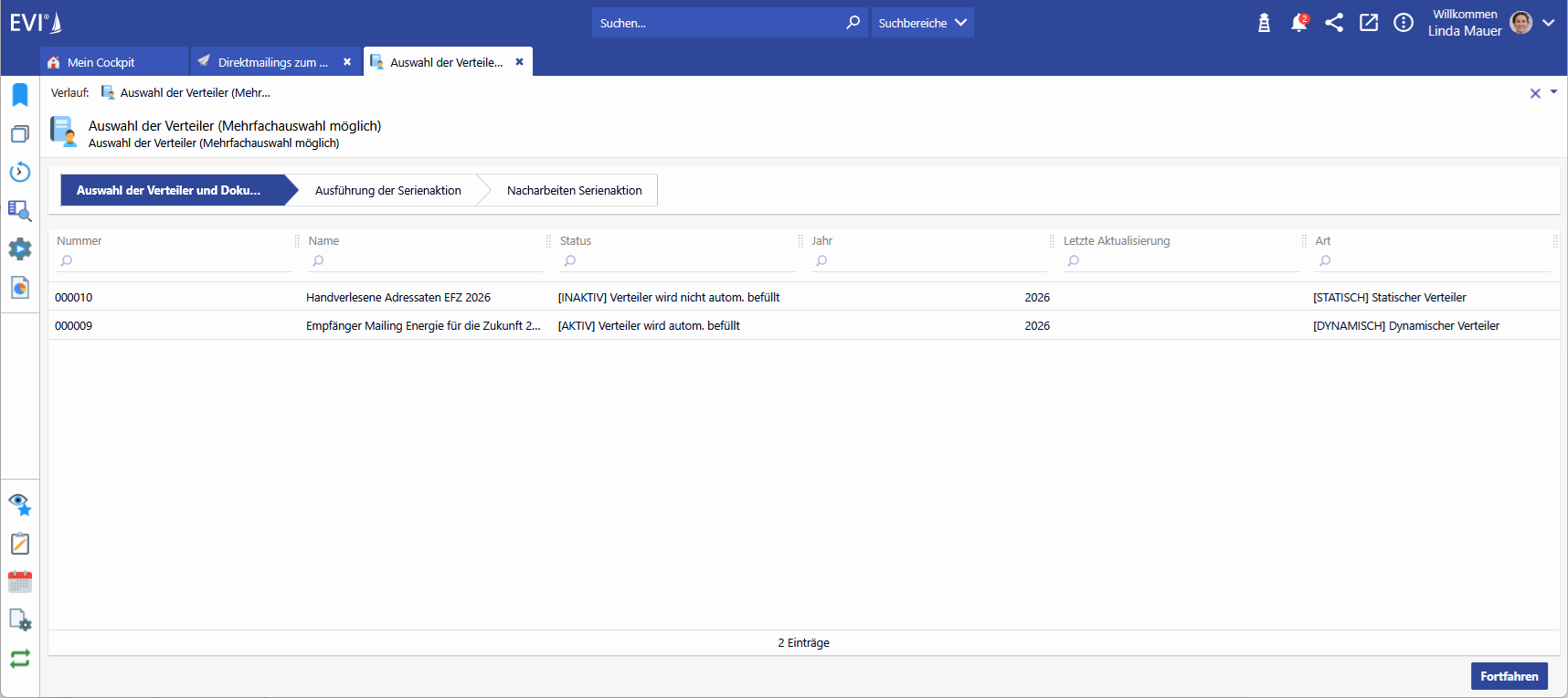Switch to the Direktmailings zum tab
This screenshot has width=1568, height=698.
(x=272, y=62)
